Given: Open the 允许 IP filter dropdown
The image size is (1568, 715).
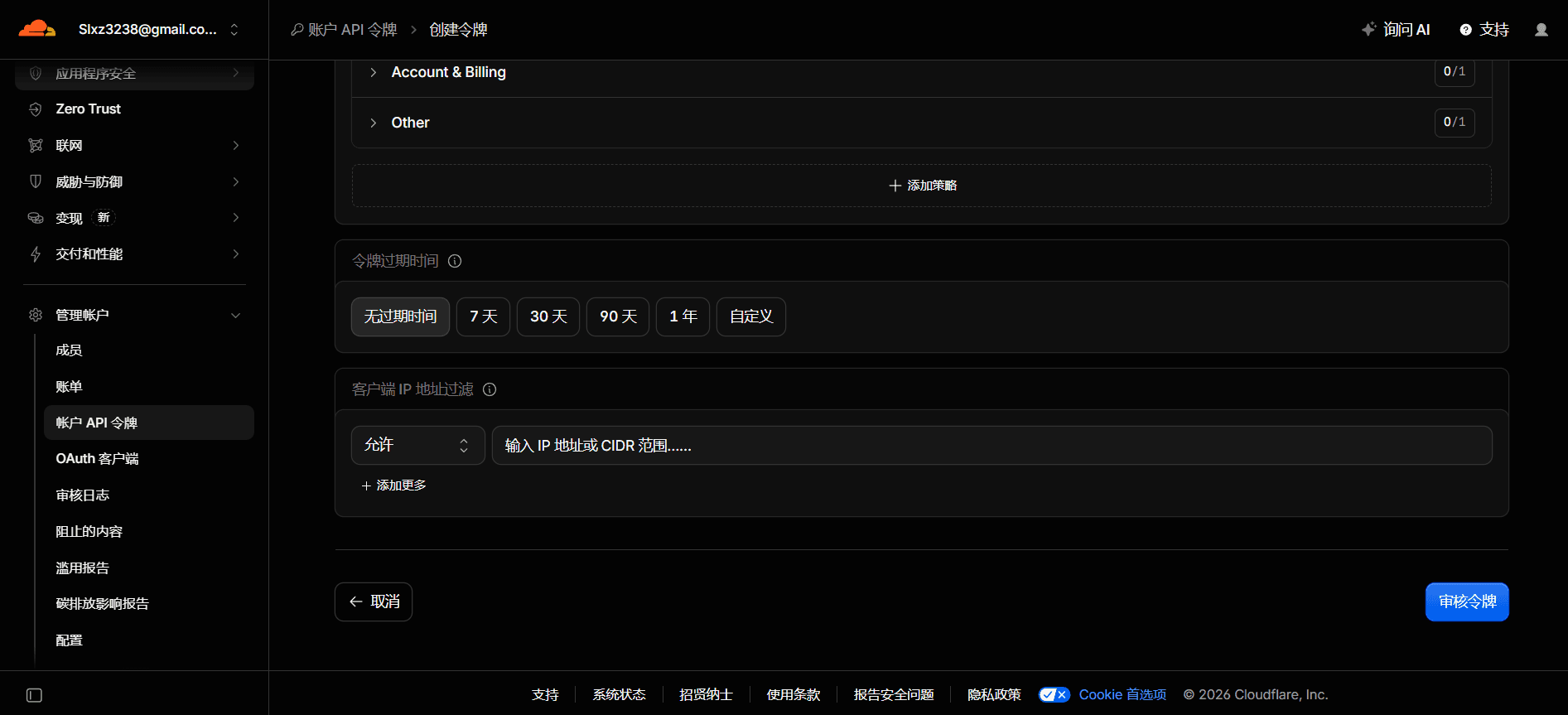Looking at the screenshot, I should coord(418,446).
